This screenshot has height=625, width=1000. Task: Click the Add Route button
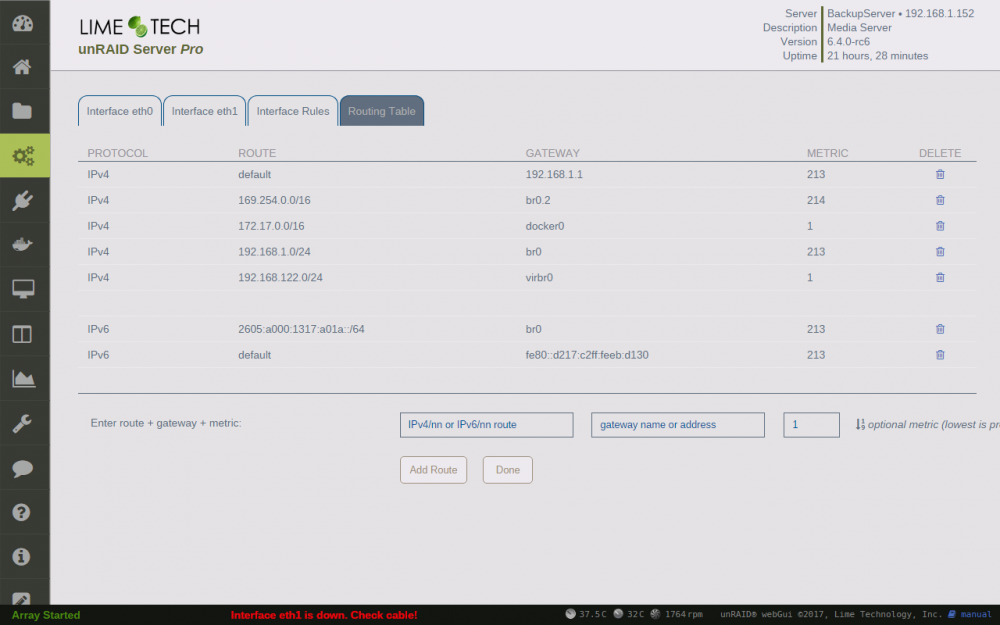click(433, 470)
